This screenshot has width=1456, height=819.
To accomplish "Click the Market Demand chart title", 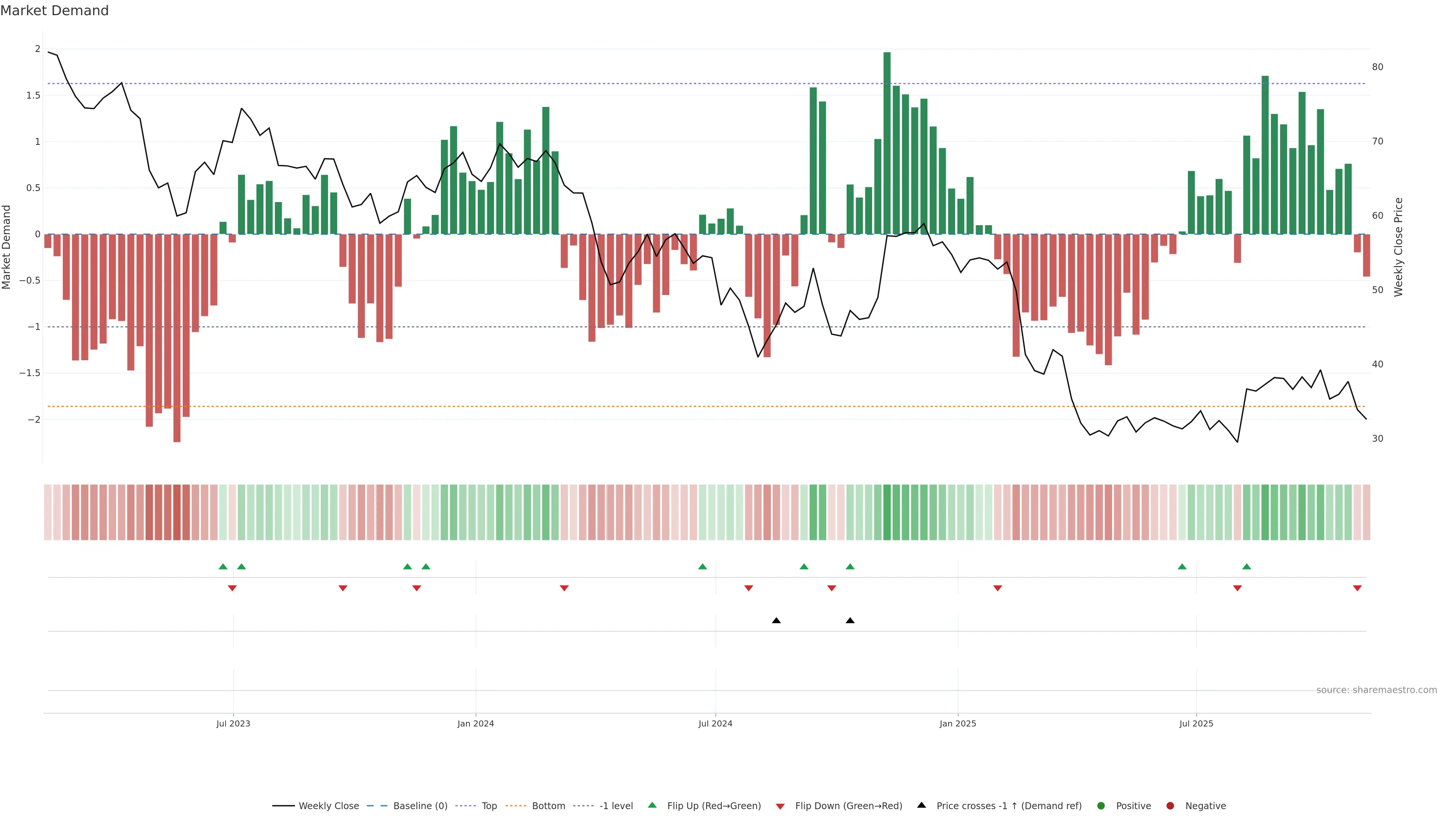I will (x=54, y=11).
